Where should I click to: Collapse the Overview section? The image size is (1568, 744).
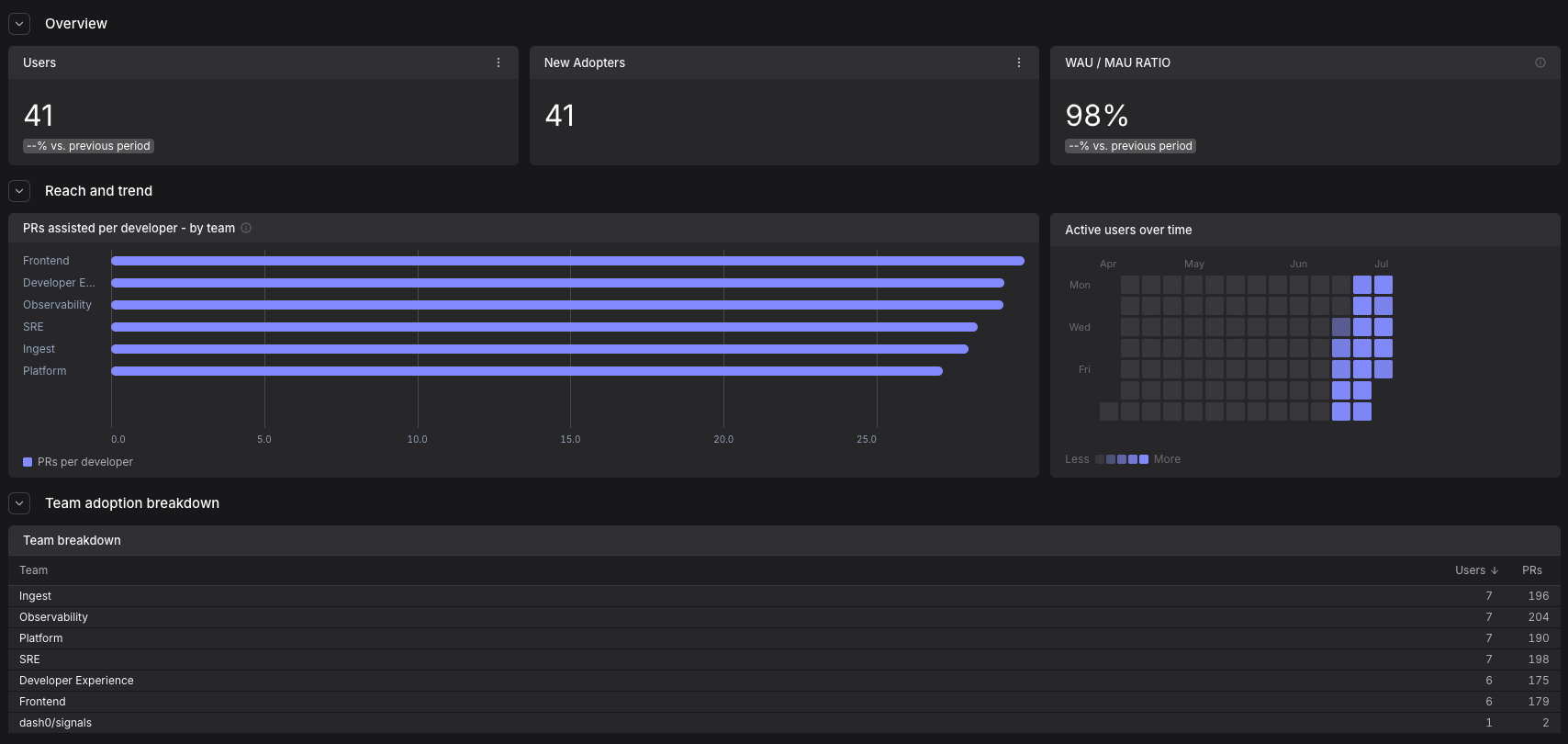pos(19,24)
